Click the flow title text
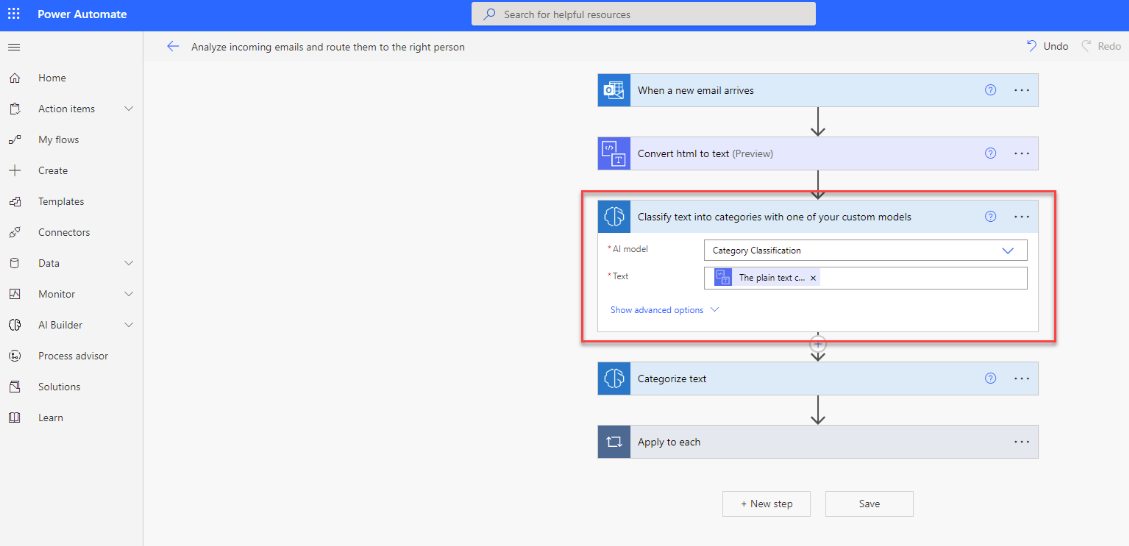Viewport: 1129px width, 546px height. tap(328, 47)
